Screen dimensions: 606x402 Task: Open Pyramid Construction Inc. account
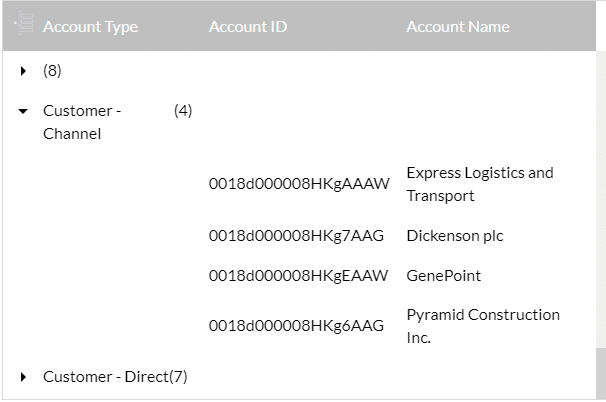pyautogui.click(x=483, y=326)
